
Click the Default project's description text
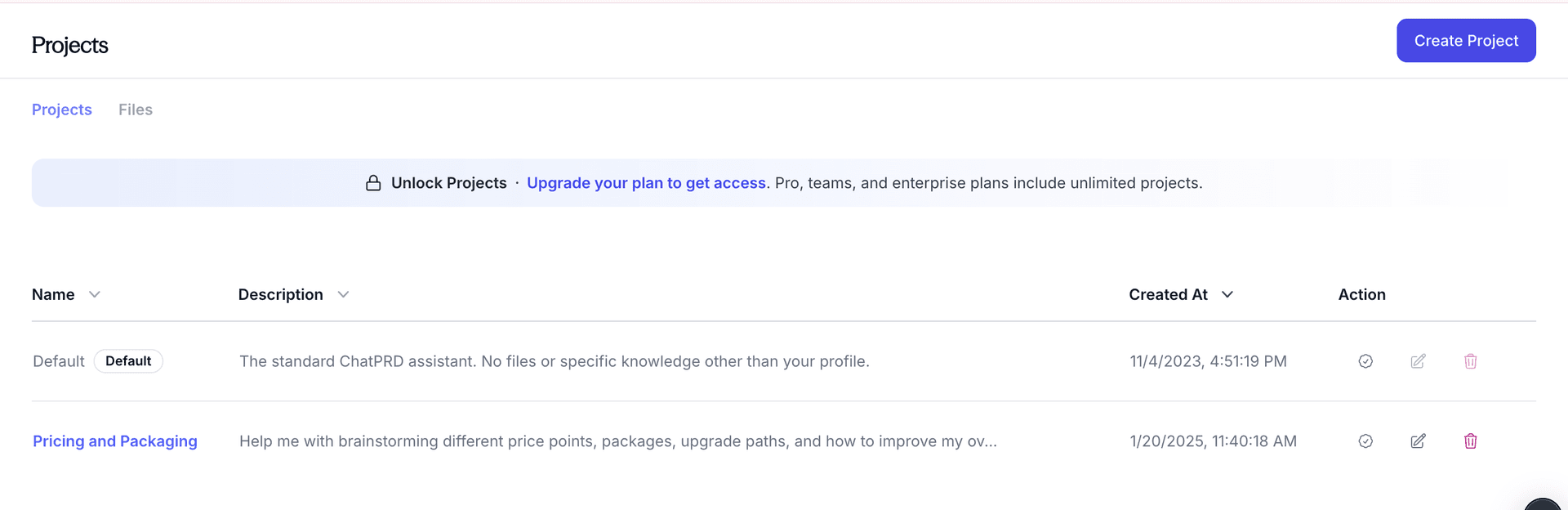click(554, 361)
